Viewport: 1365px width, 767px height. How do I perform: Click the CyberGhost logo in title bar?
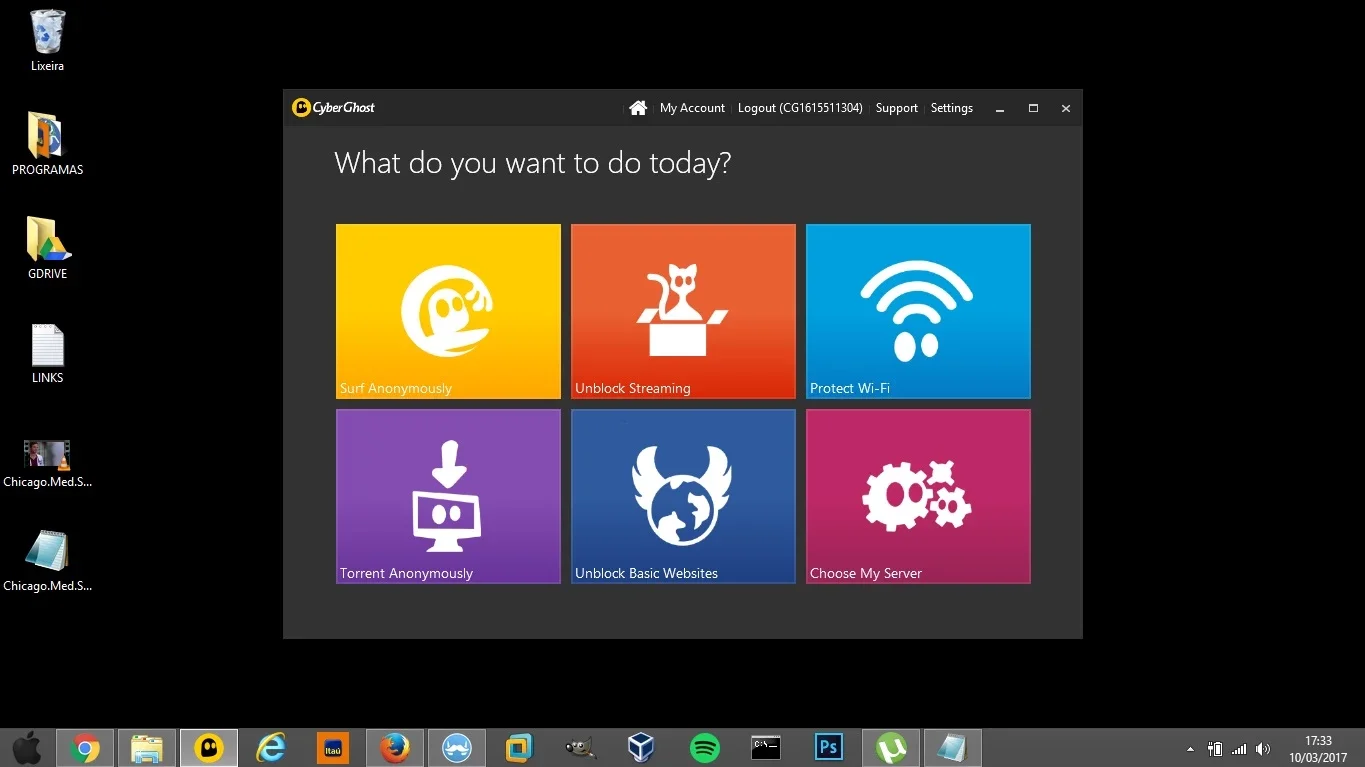[x=333, y=107]
